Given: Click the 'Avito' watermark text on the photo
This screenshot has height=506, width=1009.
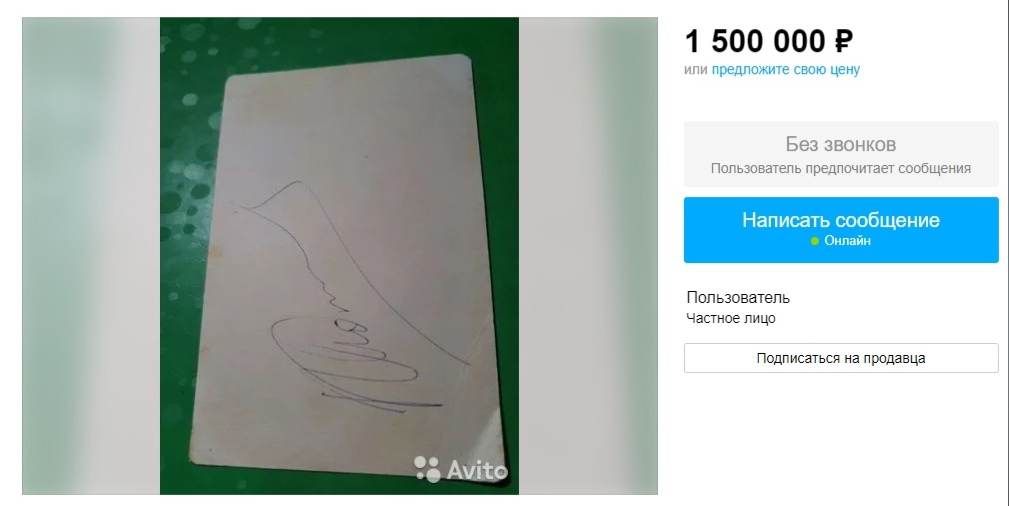Looking at the screenshot, I should point(477,470).
